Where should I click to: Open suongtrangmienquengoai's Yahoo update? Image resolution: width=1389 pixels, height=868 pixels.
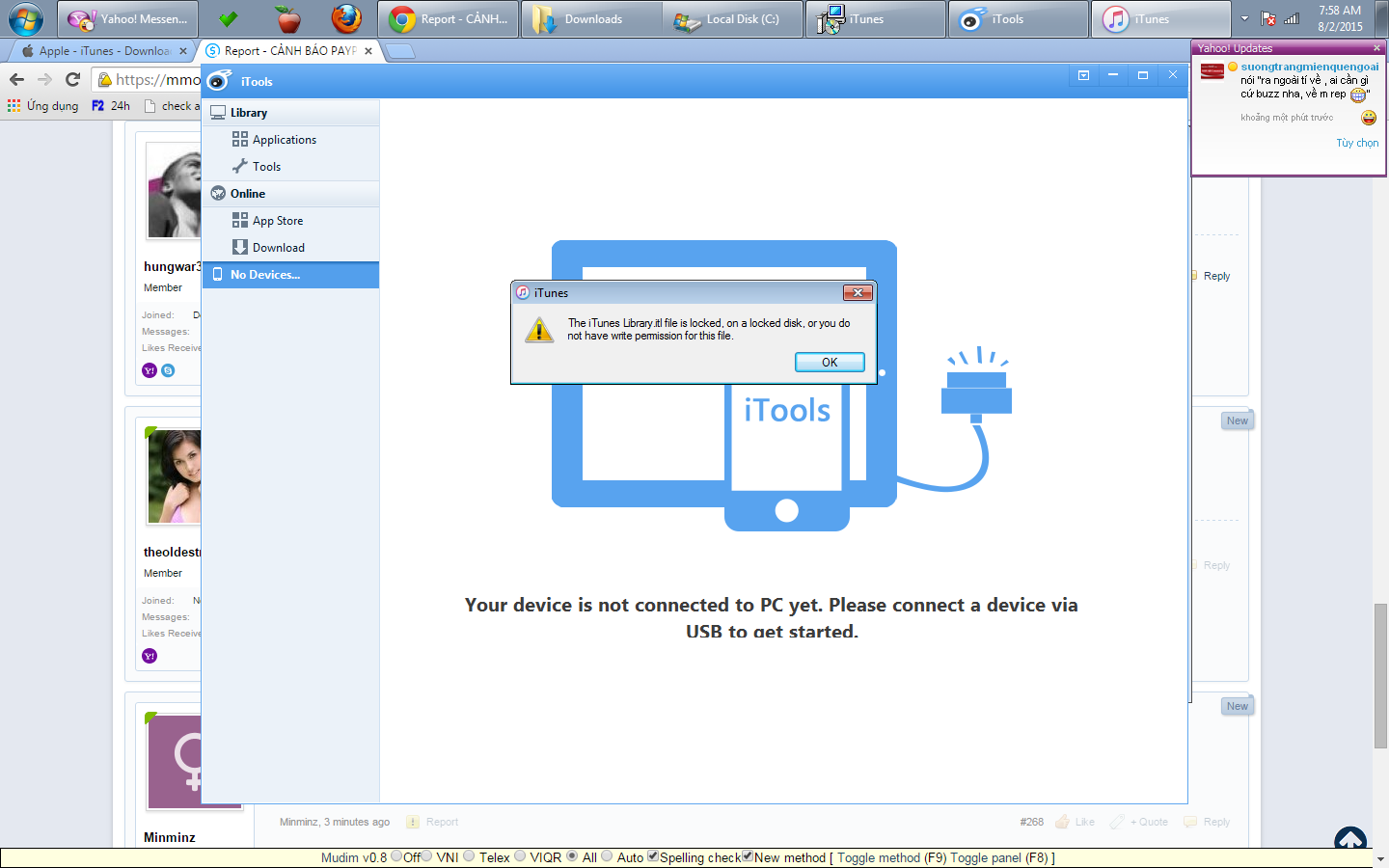click(1310, 67)
